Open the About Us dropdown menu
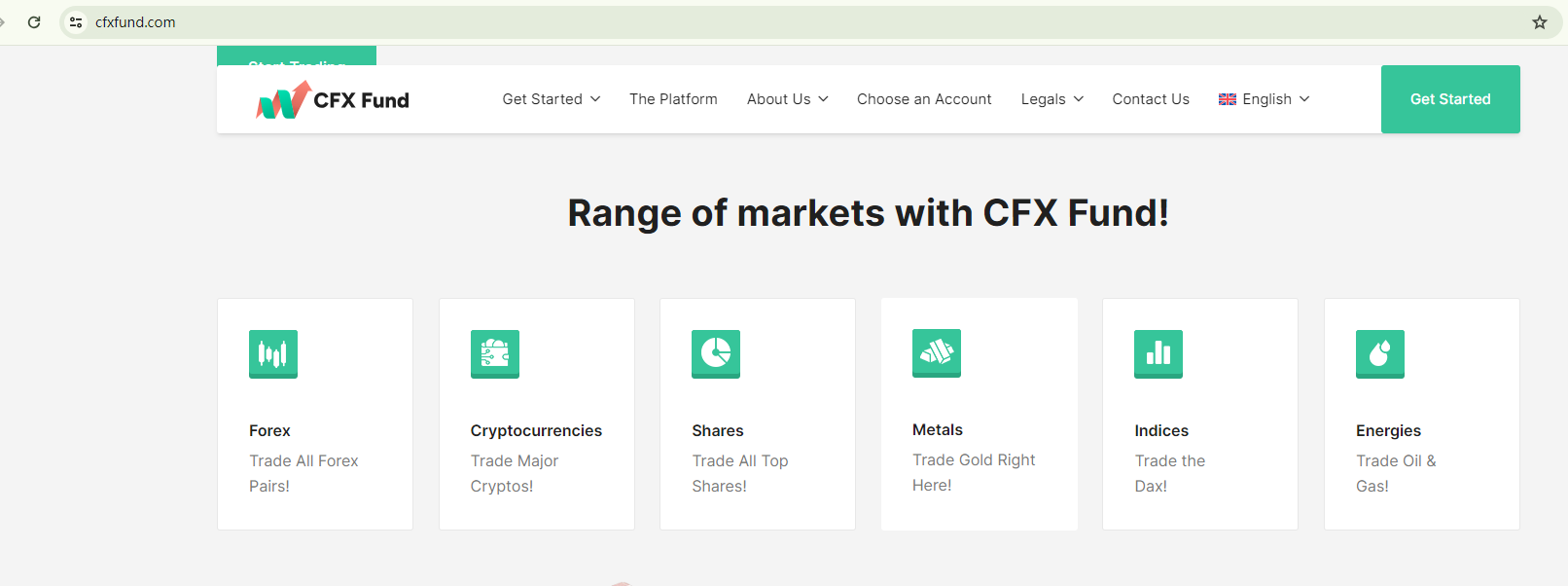The width and height of the screenshot is (1568, 586). pos(788,99)
